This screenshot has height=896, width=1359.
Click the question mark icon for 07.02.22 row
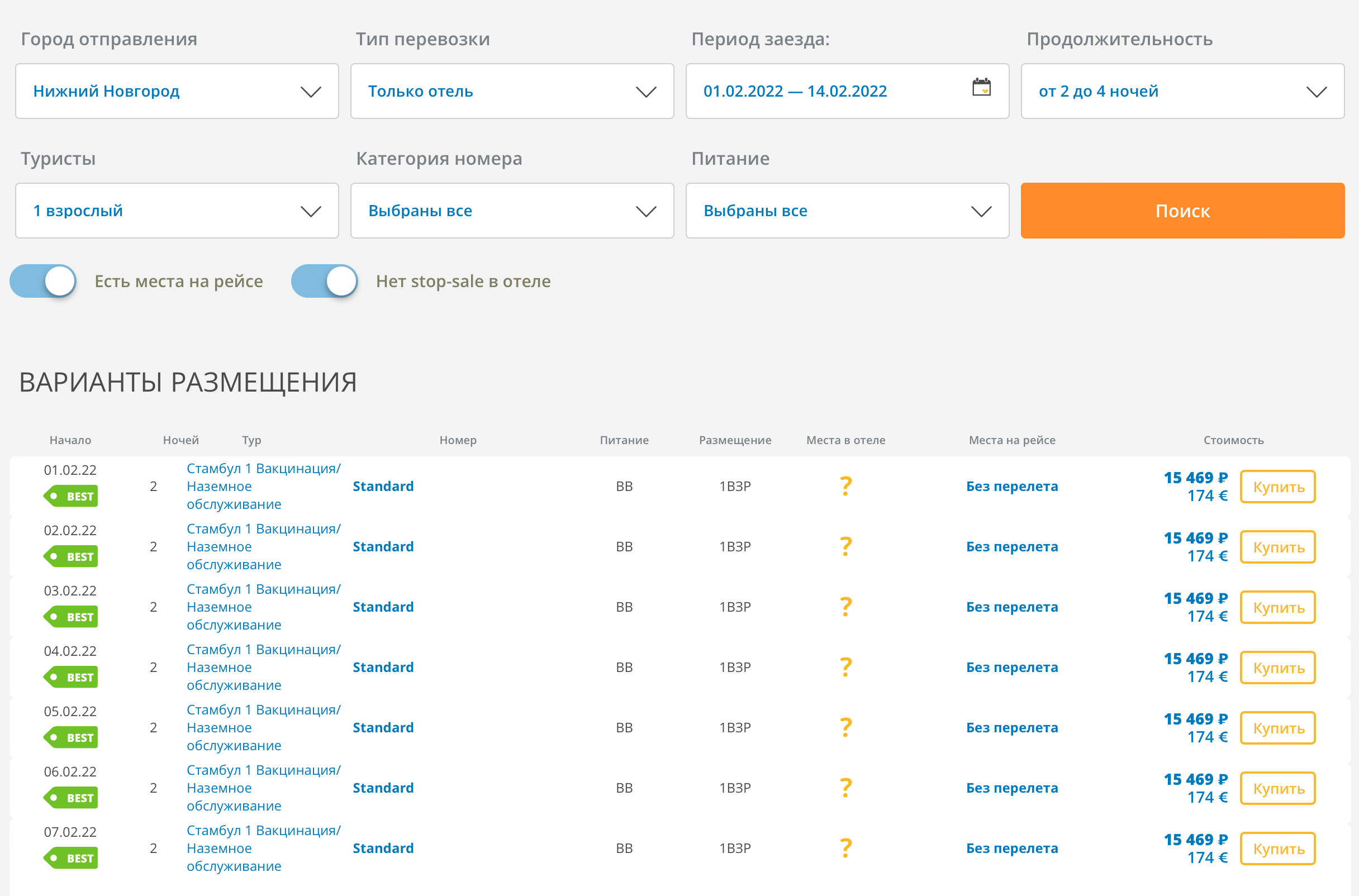point(846,849)
